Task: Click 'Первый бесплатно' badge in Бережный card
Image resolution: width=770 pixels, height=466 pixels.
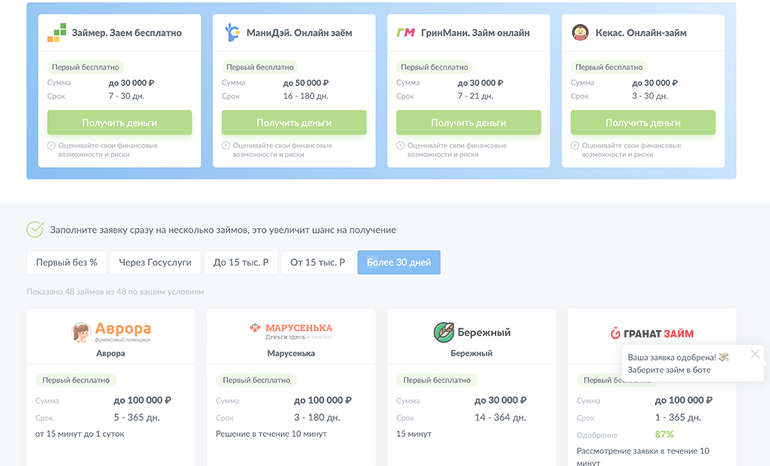Action: click(x=437, y=380)
